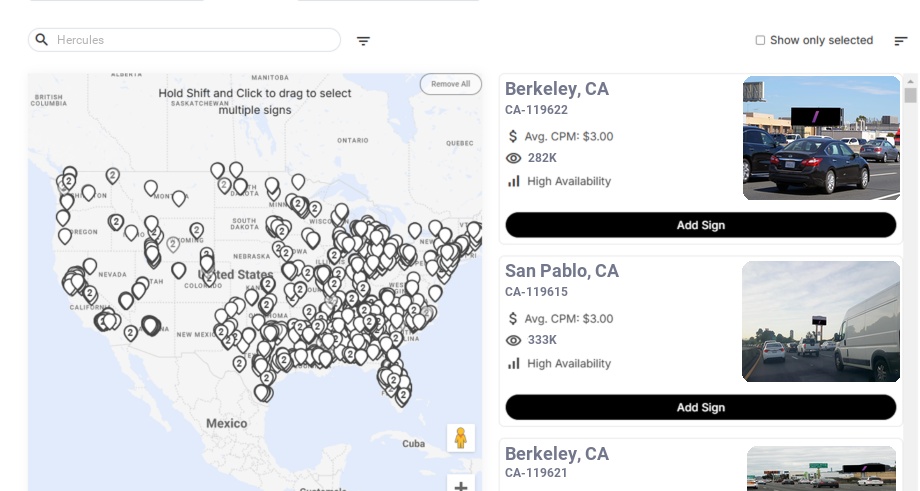920x491 pixels.
Task: Click the search magnifier icon
Action: pyautogui.click(x=42, y=40)
